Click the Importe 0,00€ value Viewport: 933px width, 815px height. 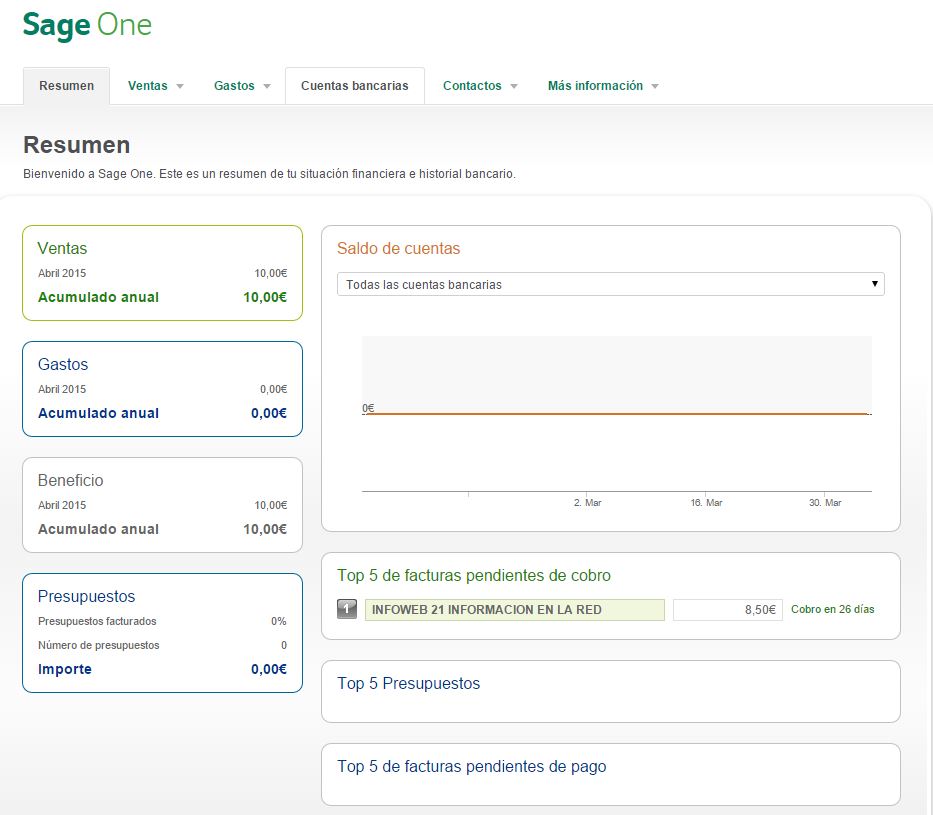tap(269, 669)
